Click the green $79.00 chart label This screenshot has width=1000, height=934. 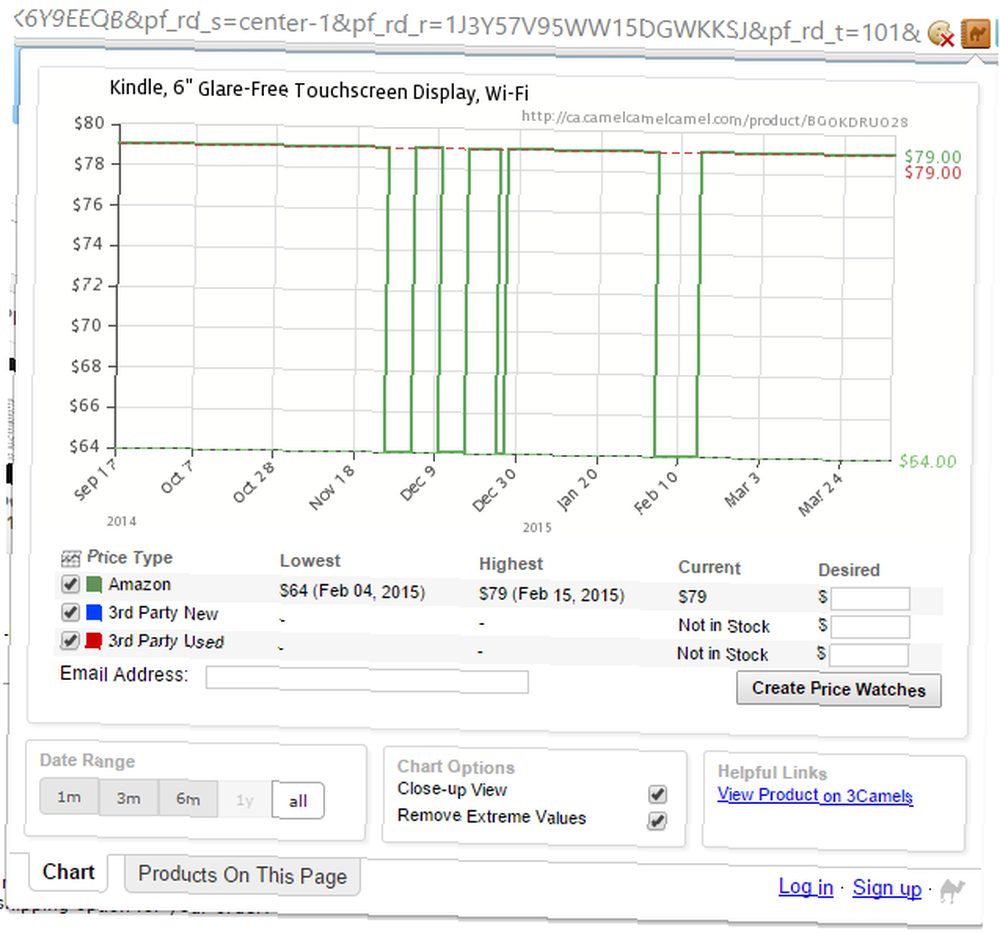coord(932,157)
